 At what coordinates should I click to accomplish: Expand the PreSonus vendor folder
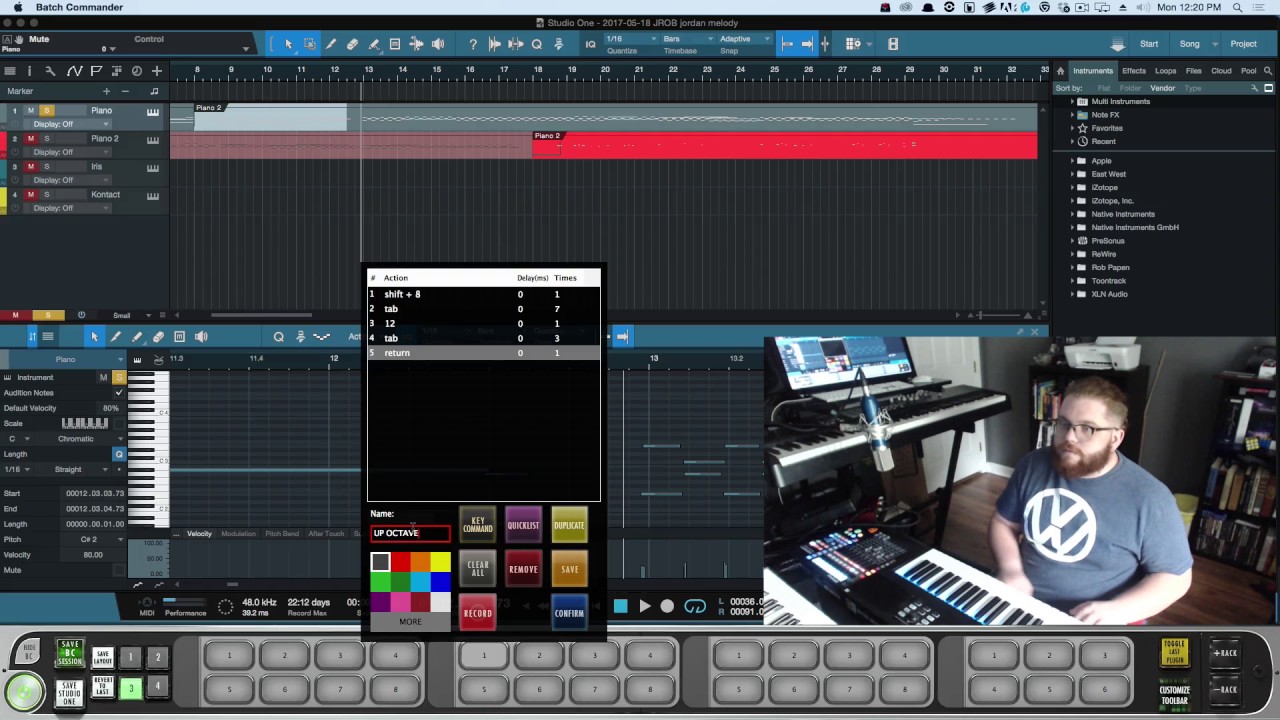pyautogui.click(x=1072, y=241)
